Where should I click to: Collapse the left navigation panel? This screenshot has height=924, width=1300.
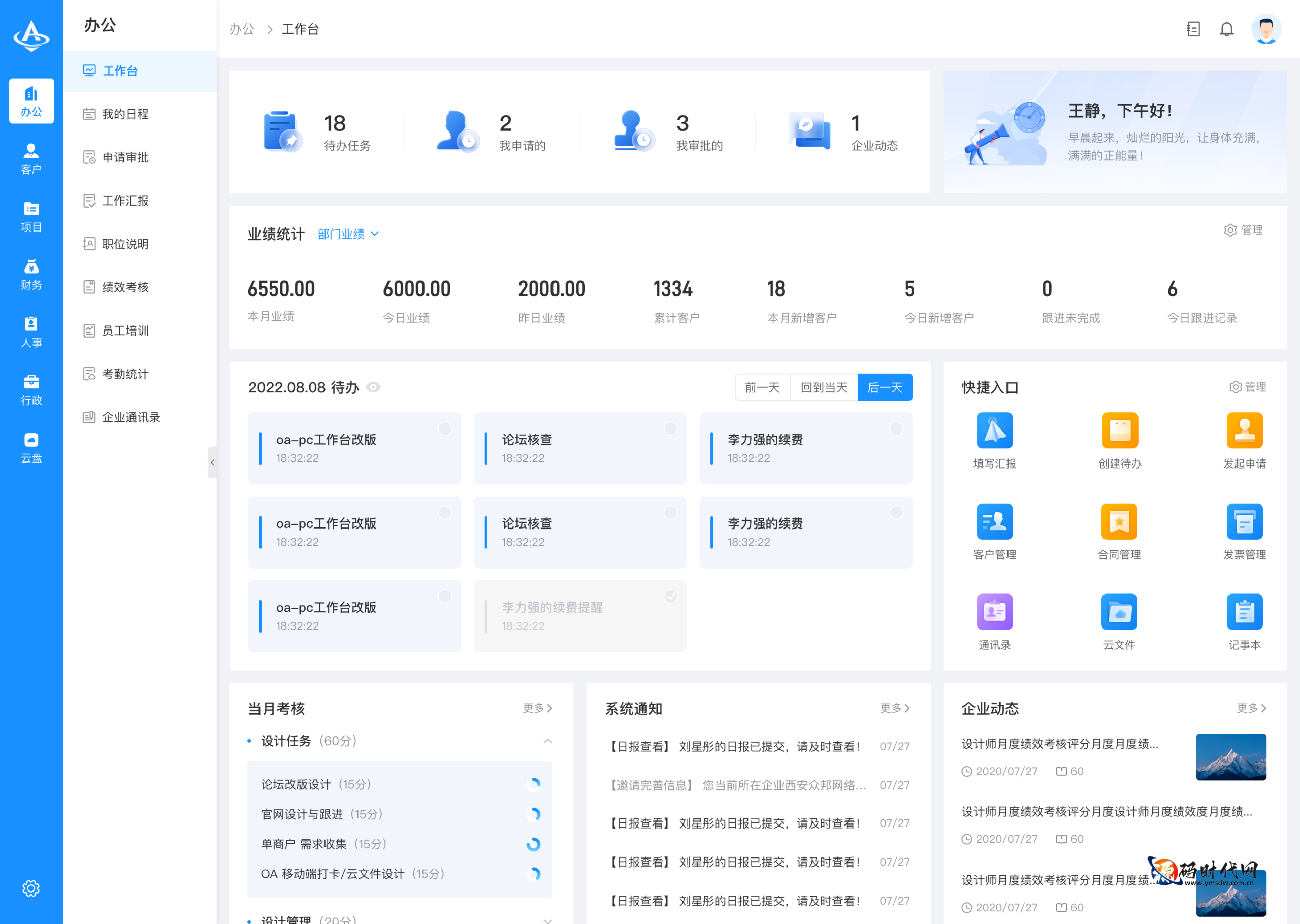tap(213, 463)
